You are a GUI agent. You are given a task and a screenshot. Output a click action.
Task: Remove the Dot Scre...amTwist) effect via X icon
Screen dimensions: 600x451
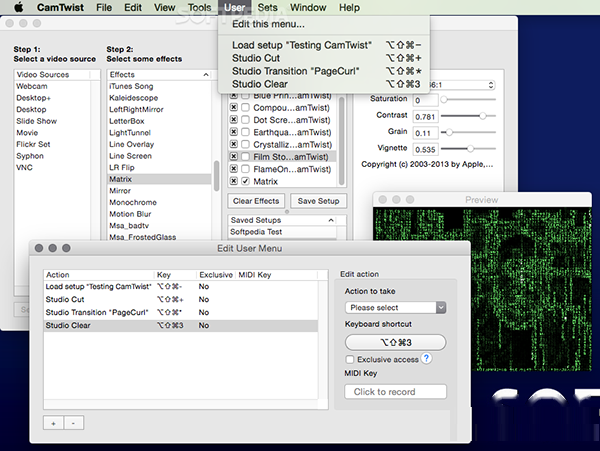(x=234, y=119)
